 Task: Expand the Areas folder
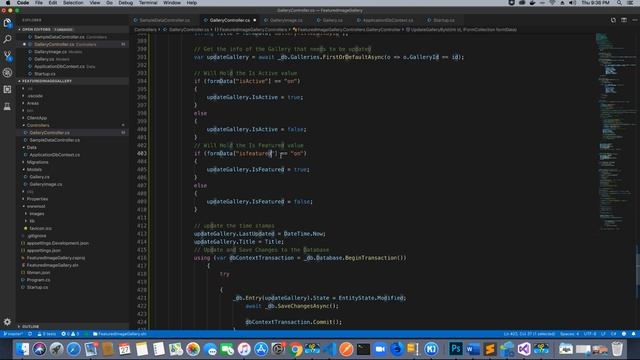[x=33, y=103]
